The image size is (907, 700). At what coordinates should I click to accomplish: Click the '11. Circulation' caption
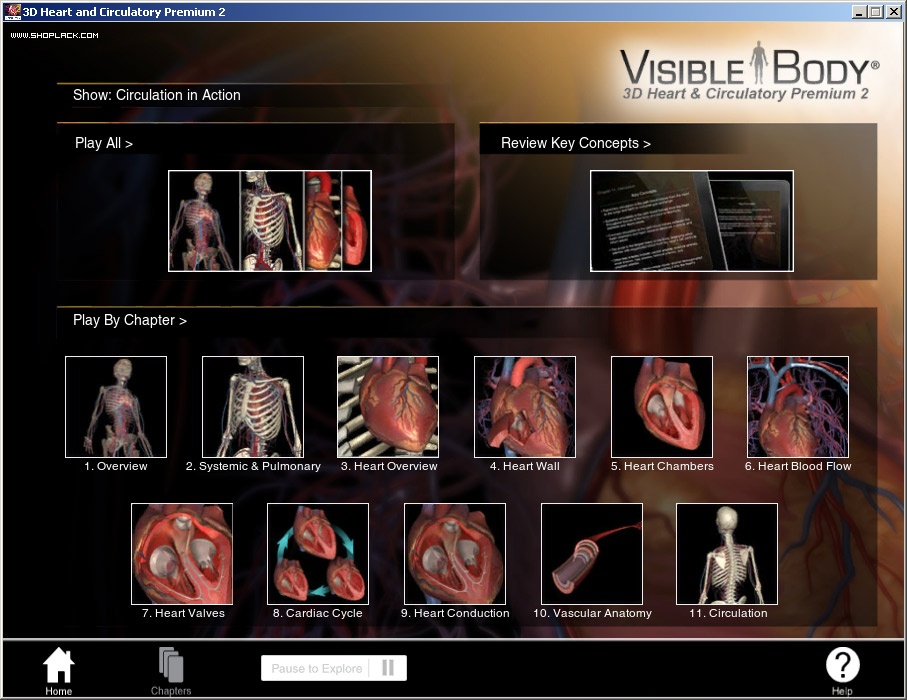point(728,613)
